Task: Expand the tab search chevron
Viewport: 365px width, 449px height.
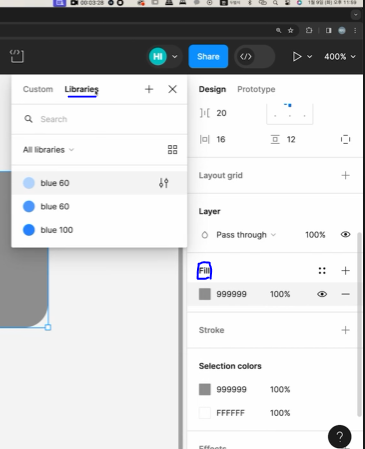Action: click(x=356, y=15)
